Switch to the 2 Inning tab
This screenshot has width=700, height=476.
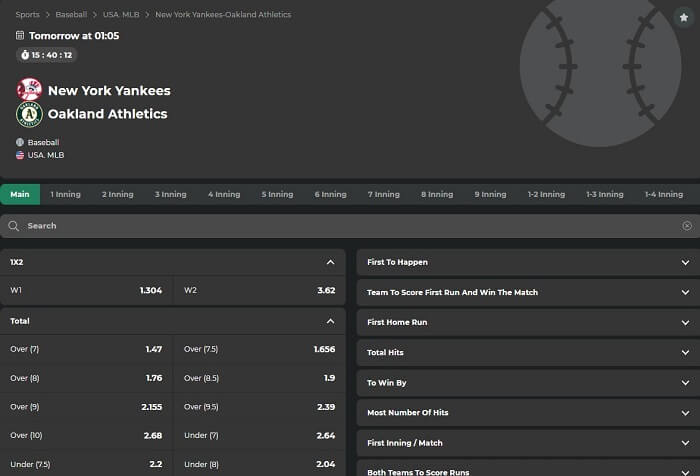pos(118,194)
